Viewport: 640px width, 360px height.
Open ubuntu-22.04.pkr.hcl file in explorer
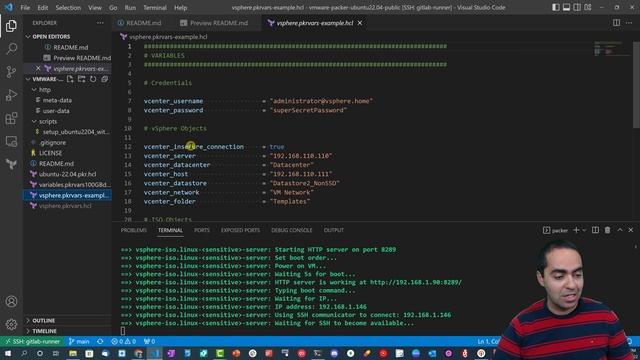point(67,174)
